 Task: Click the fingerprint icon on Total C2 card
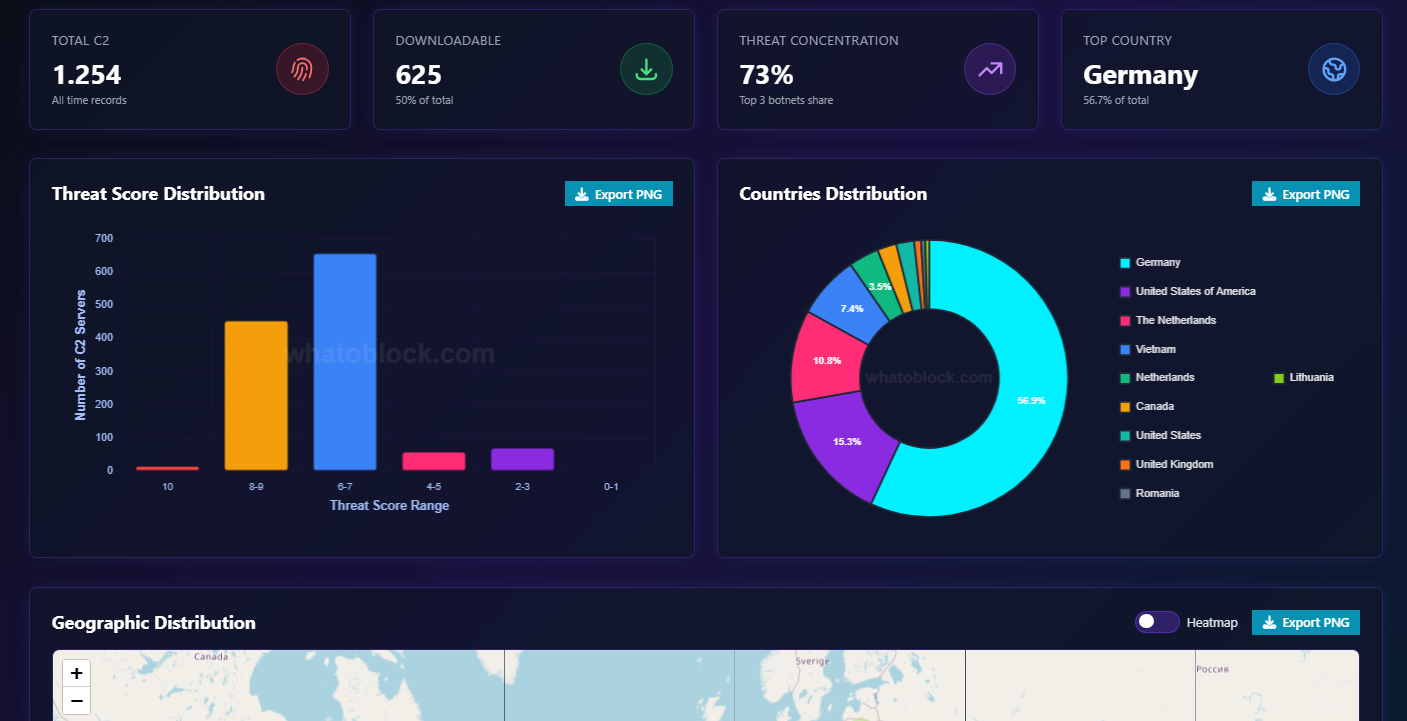point(302,69)
